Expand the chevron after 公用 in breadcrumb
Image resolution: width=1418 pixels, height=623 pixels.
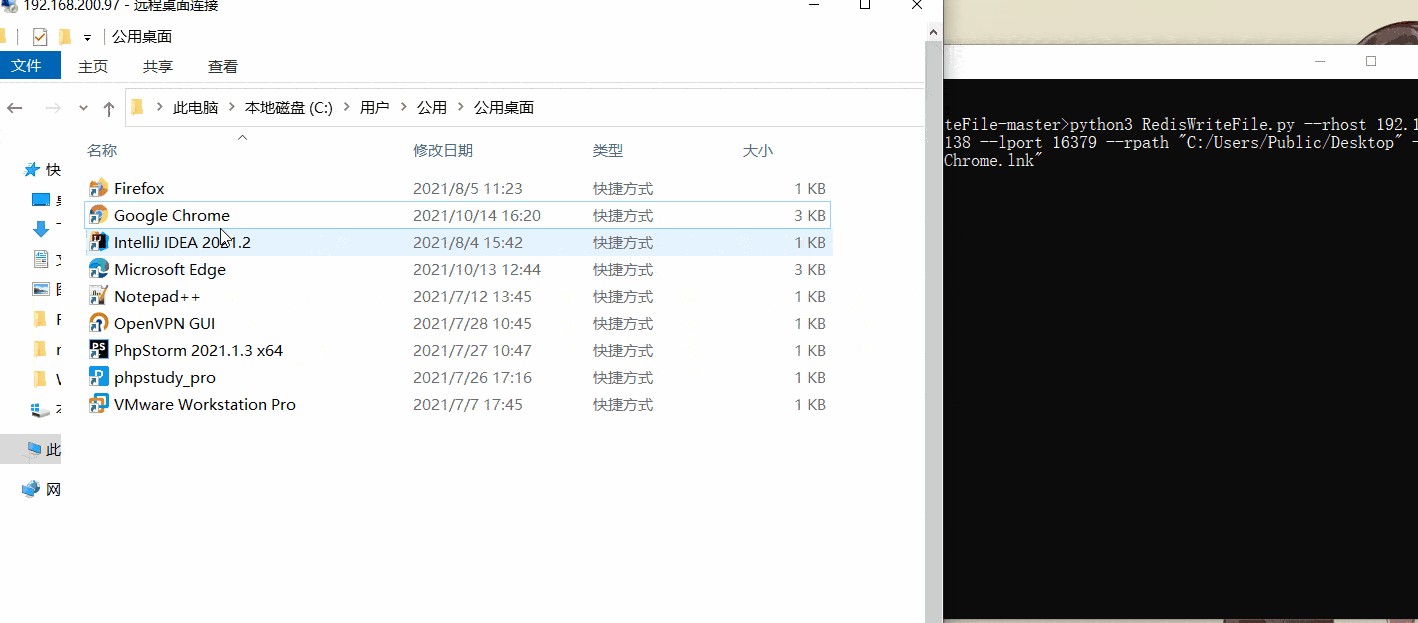coord(461,107)
